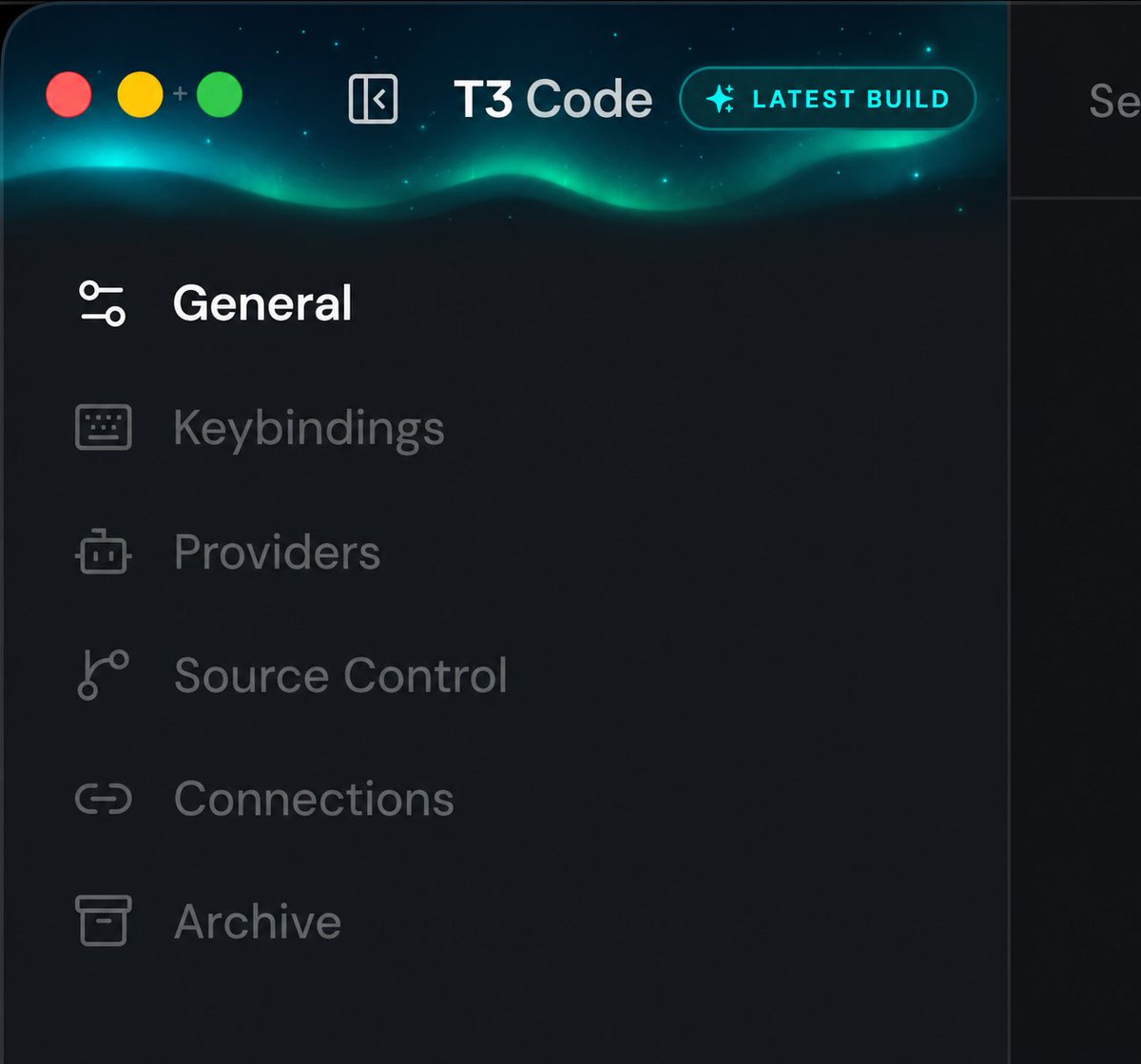Open the General settings section
The height and width of the screenshot is (1064, 1141).
(x=262, y=304)
